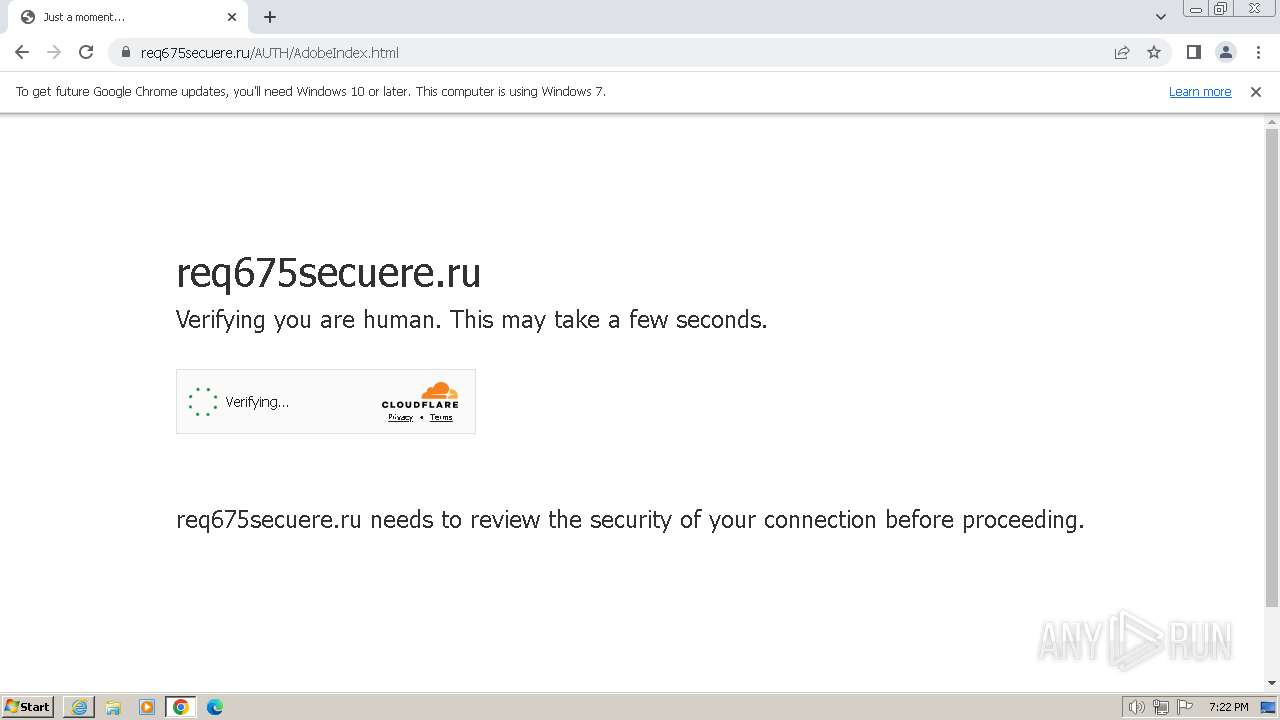Bookmark this page with the star icon

[1154, 53]
